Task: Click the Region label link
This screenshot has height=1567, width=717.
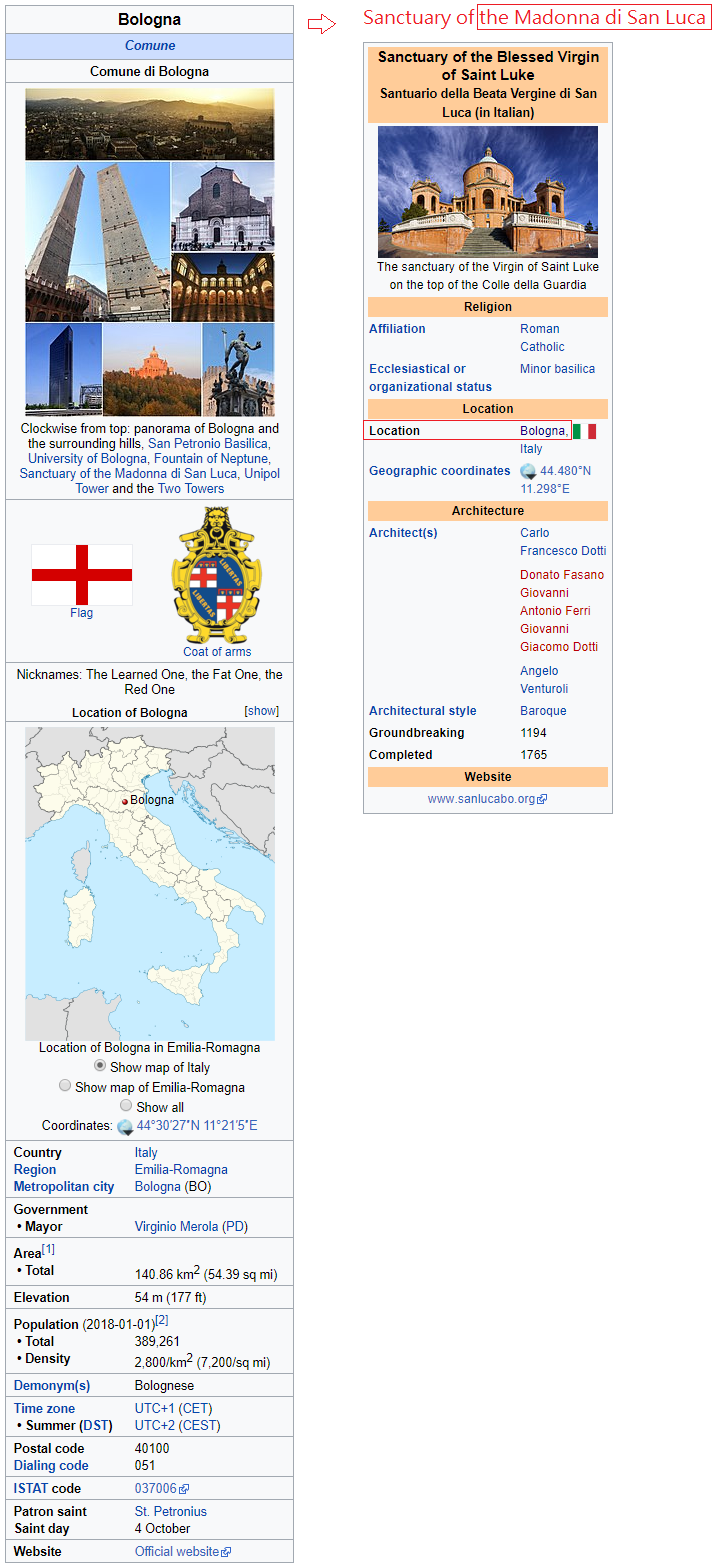Action: click(x=35, y=1170)
